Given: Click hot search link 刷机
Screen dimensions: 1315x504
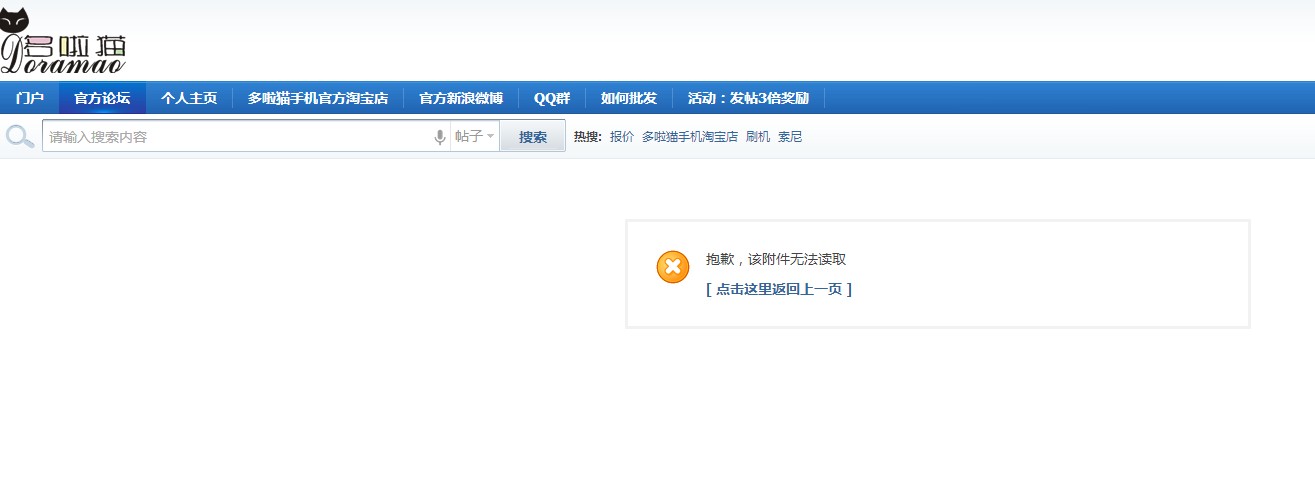Looking at the screenshot, I should (x=758, y=137).
